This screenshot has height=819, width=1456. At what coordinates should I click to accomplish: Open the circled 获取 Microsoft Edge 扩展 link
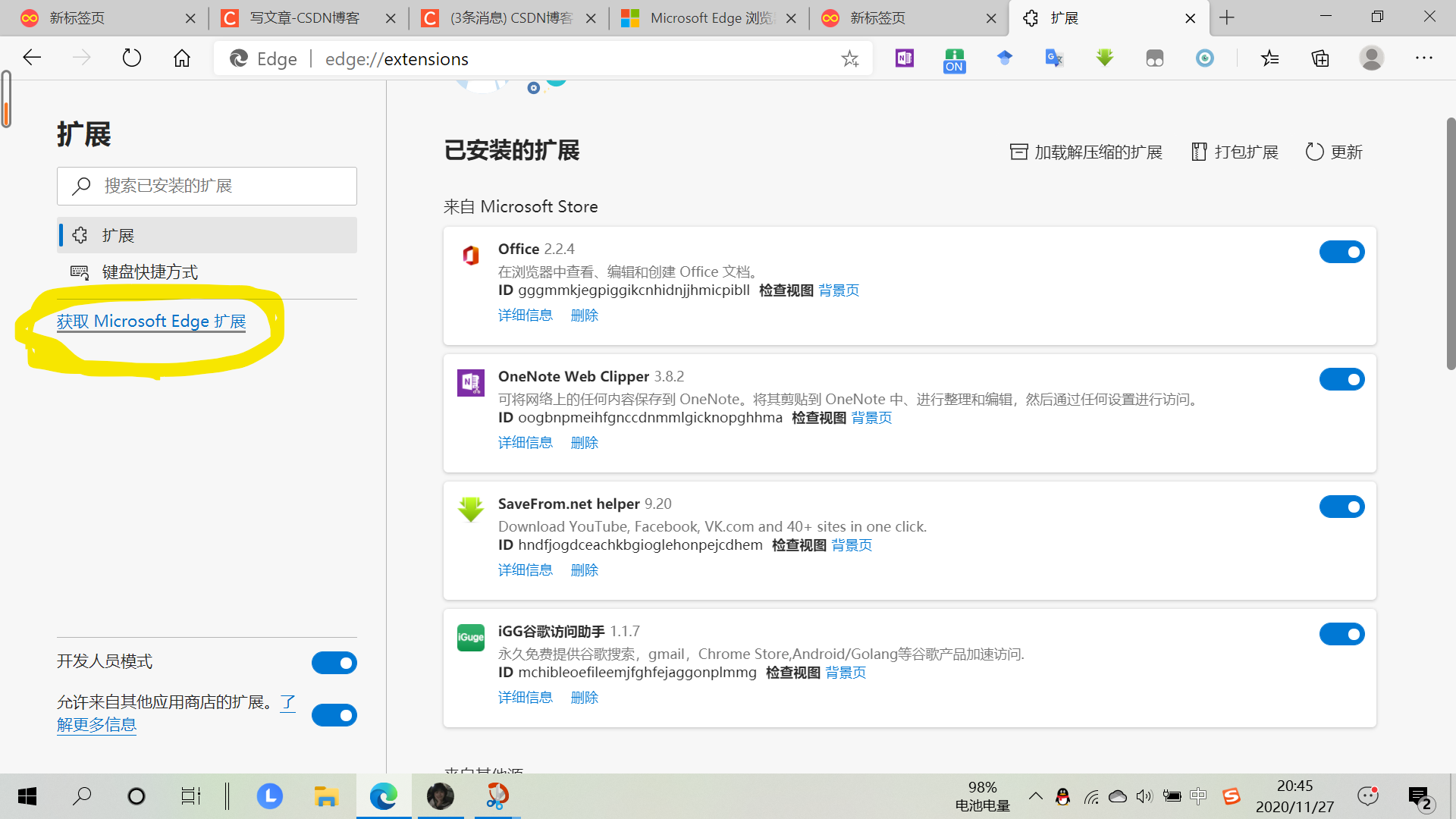coord(151,321)
